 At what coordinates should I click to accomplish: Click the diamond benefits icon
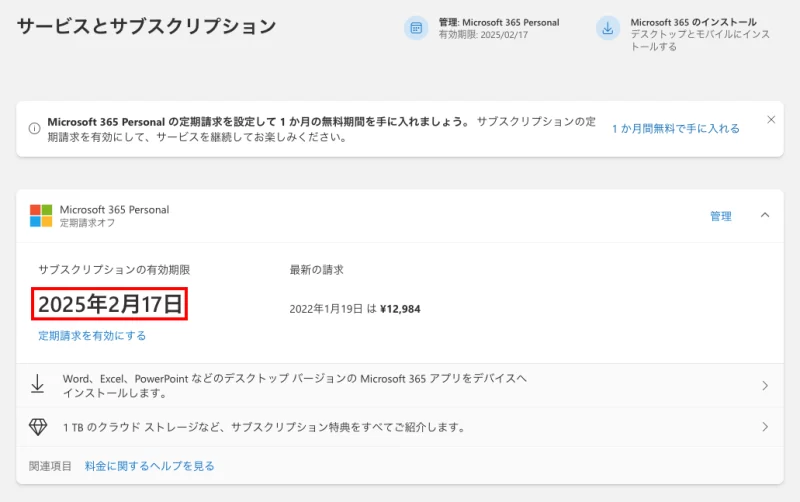pos(38,427)
